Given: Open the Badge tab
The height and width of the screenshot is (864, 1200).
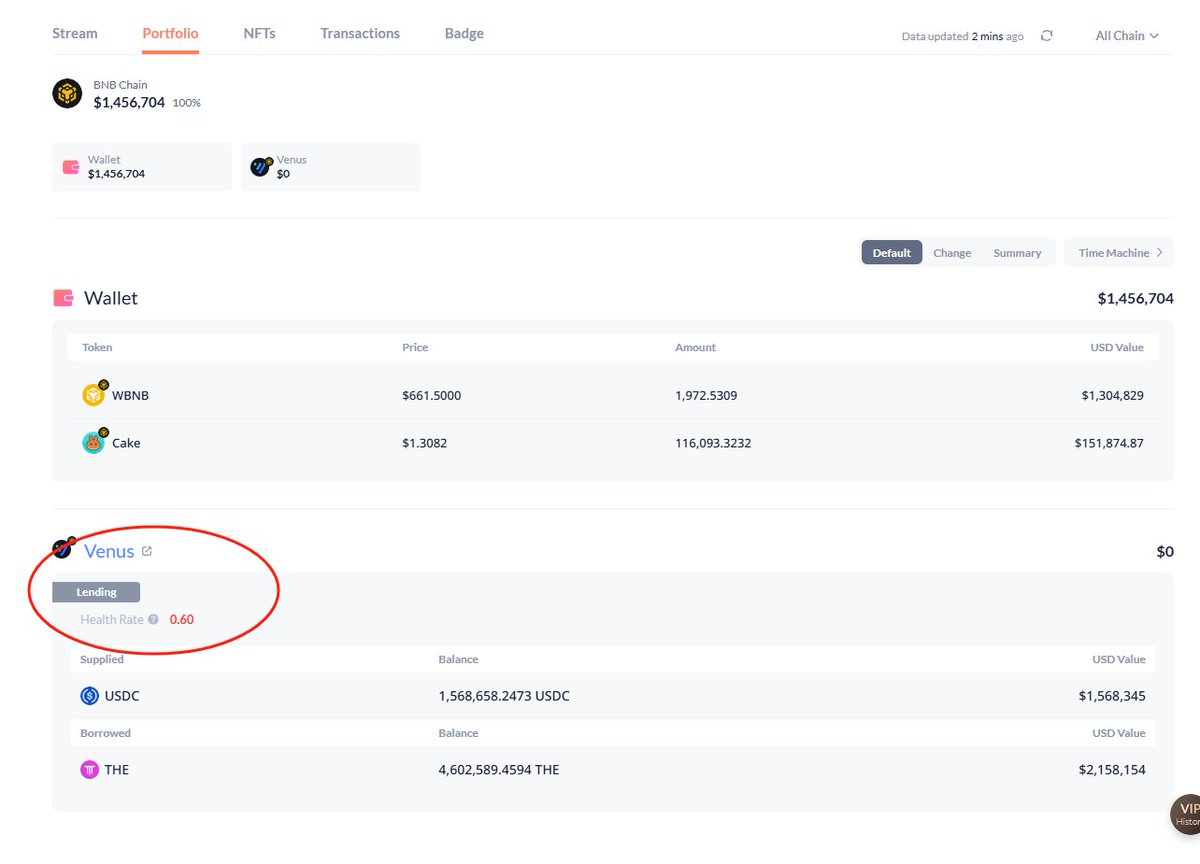Looking at the screenshot, I should (x=464, y=33).
